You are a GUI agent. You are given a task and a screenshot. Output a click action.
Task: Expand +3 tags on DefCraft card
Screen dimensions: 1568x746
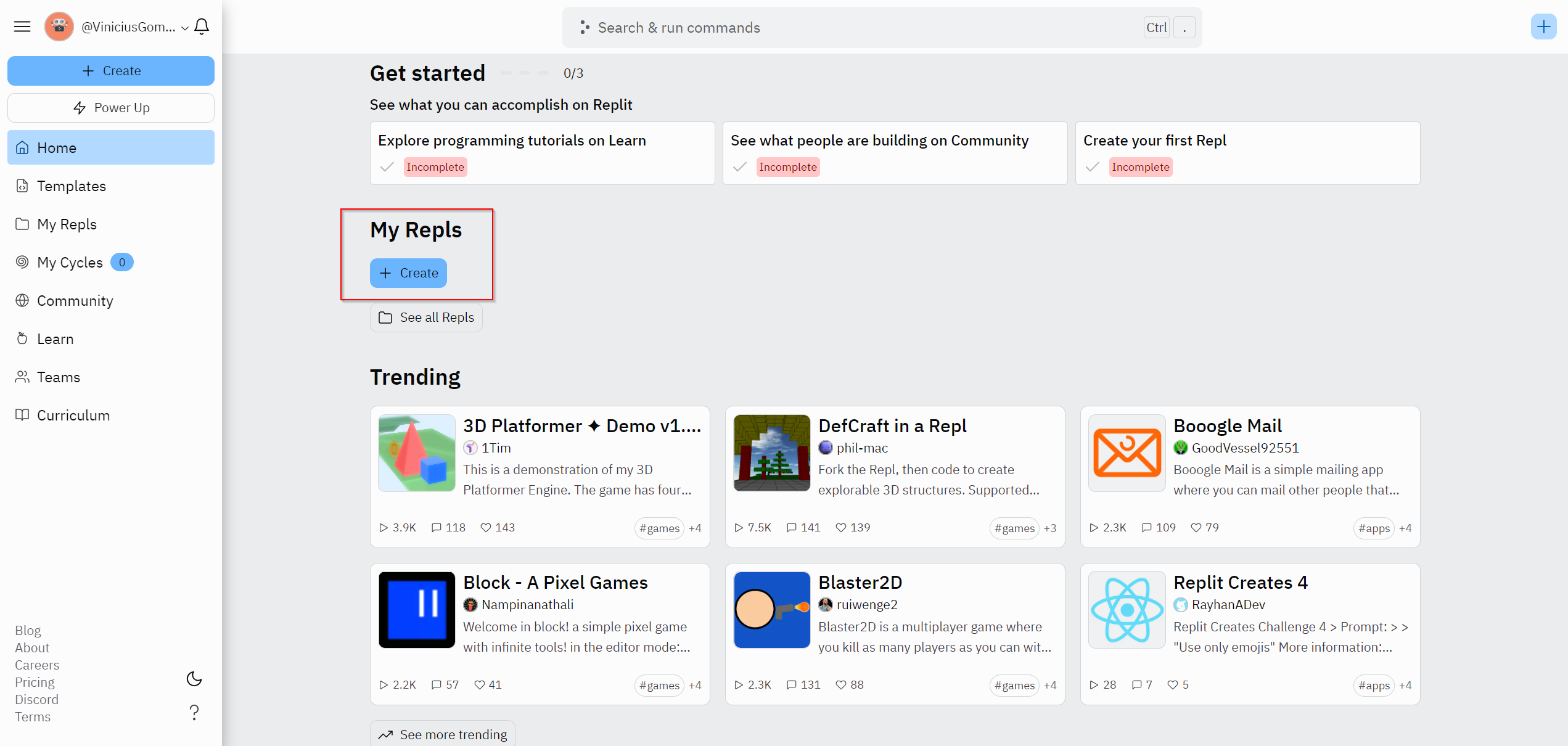1050,528
